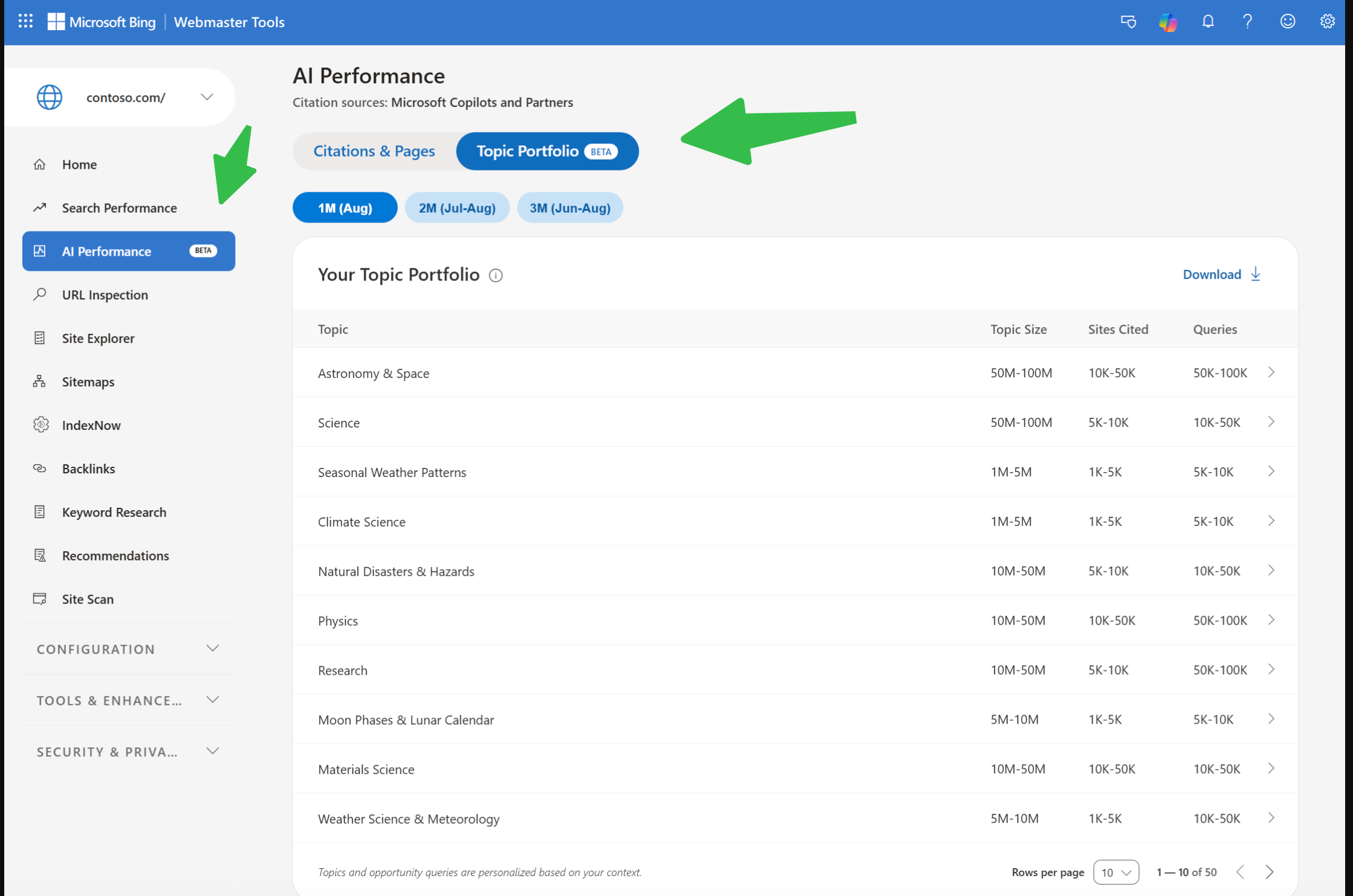
Task: Open Search Performance in sidebar
Action: tap(128, 208)
